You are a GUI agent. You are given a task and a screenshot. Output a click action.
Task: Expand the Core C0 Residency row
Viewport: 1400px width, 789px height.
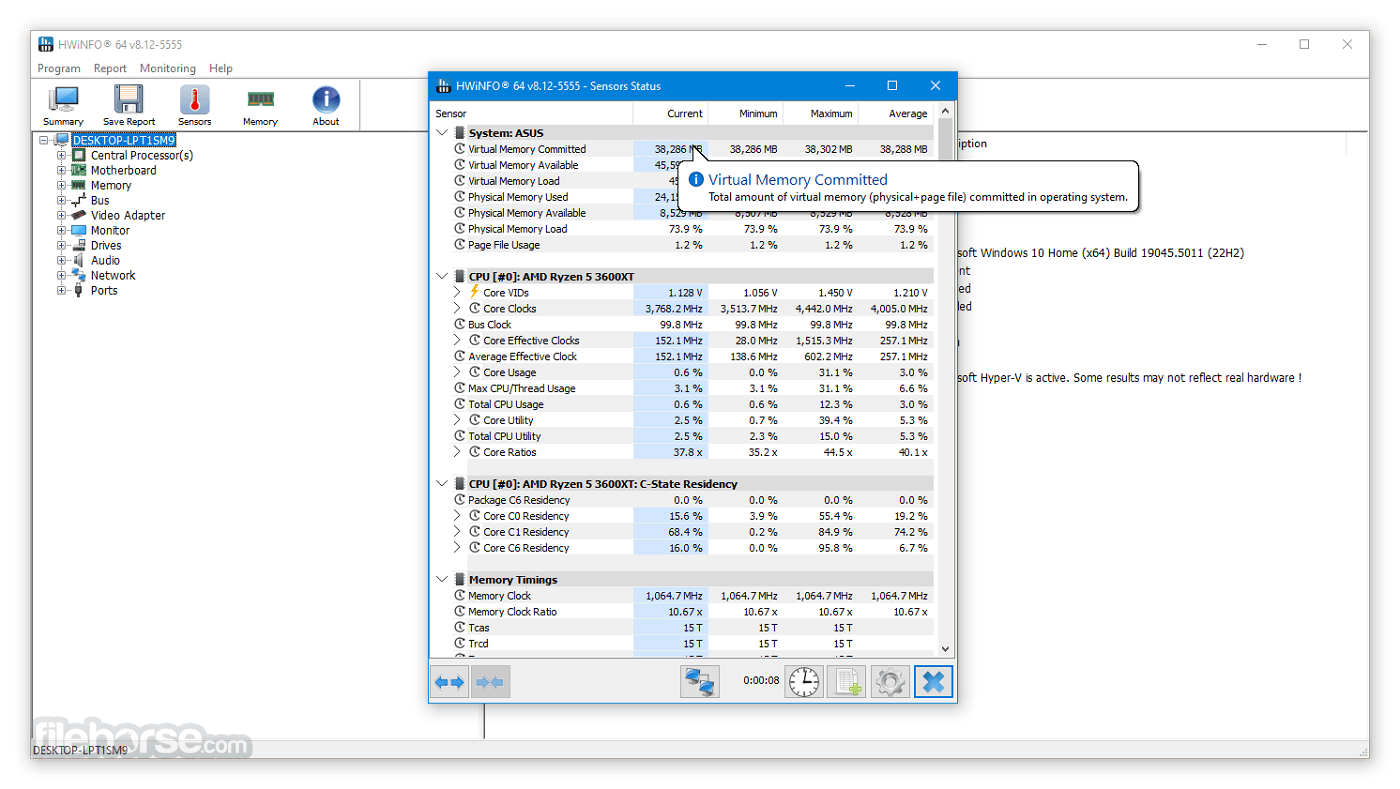[x=458, y=516]
